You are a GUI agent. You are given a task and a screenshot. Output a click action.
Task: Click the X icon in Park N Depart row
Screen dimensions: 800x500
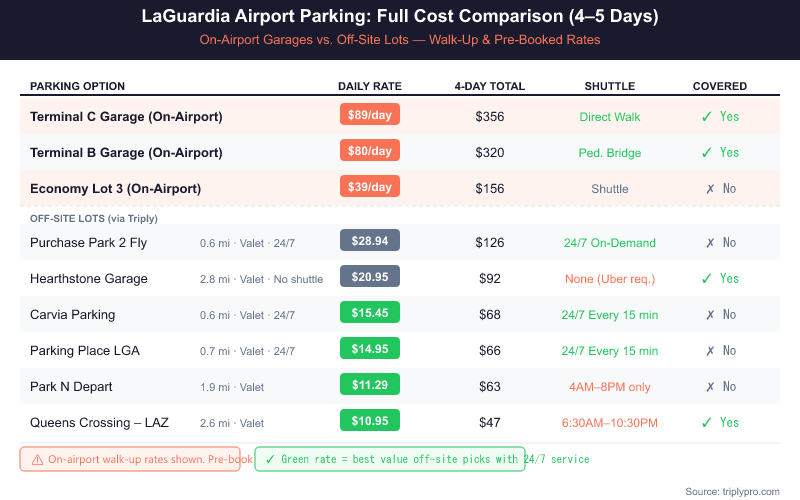[x=707, y=387]
